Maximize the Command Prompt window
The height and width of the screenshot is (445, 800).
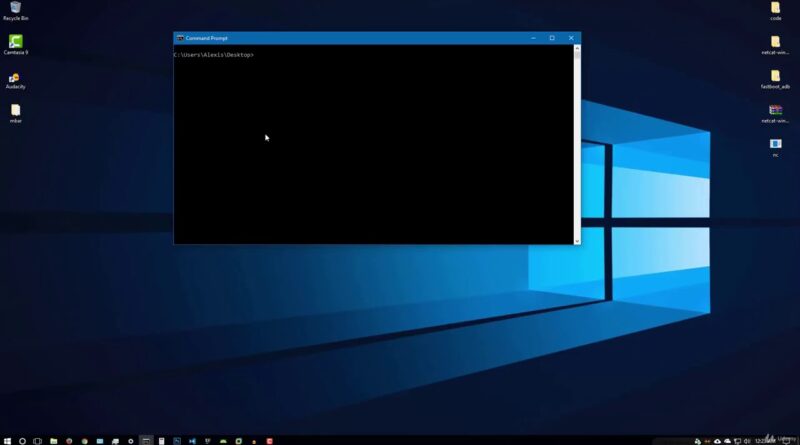pos(552,38)
